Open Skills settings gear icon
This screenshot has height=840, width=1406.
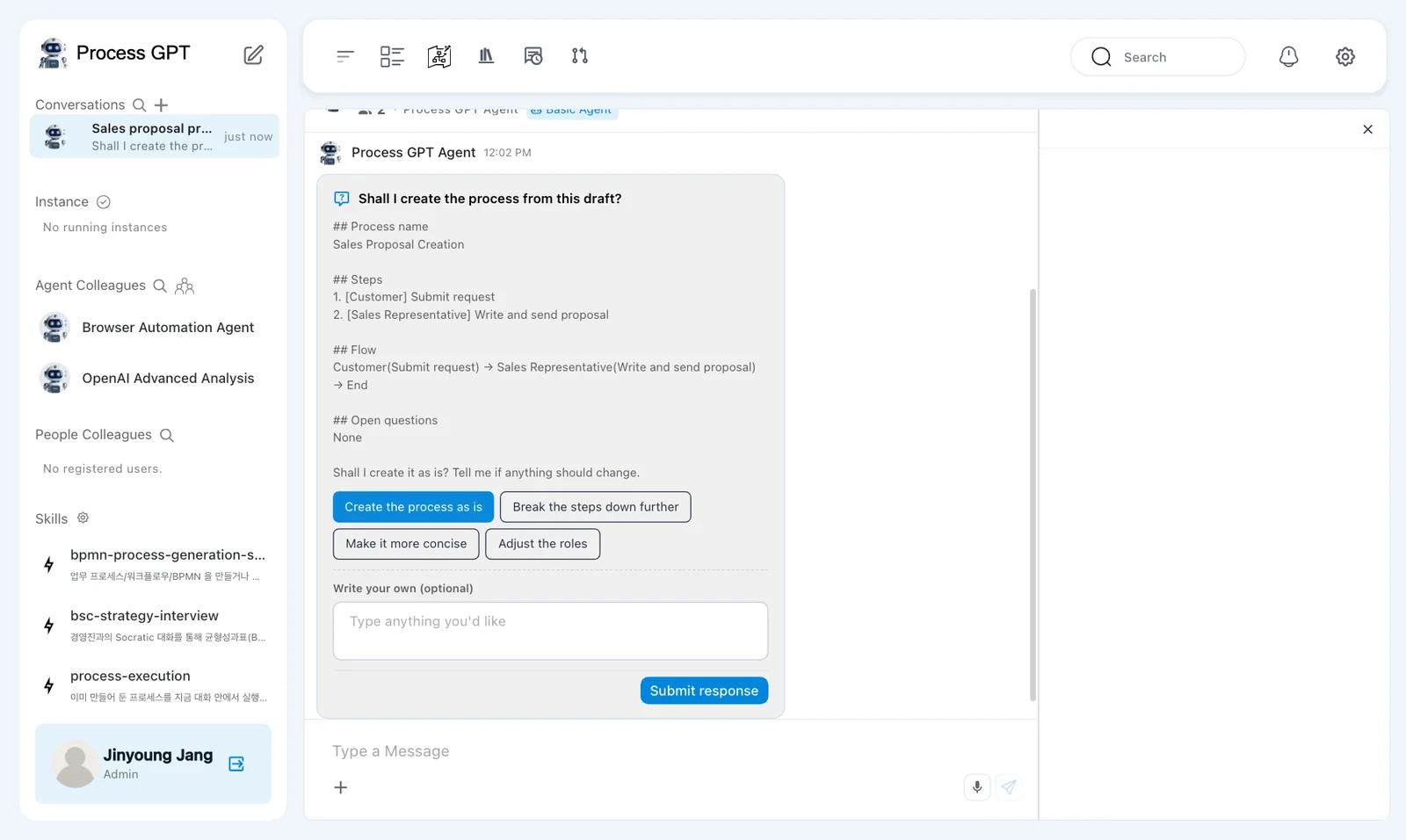83,518
